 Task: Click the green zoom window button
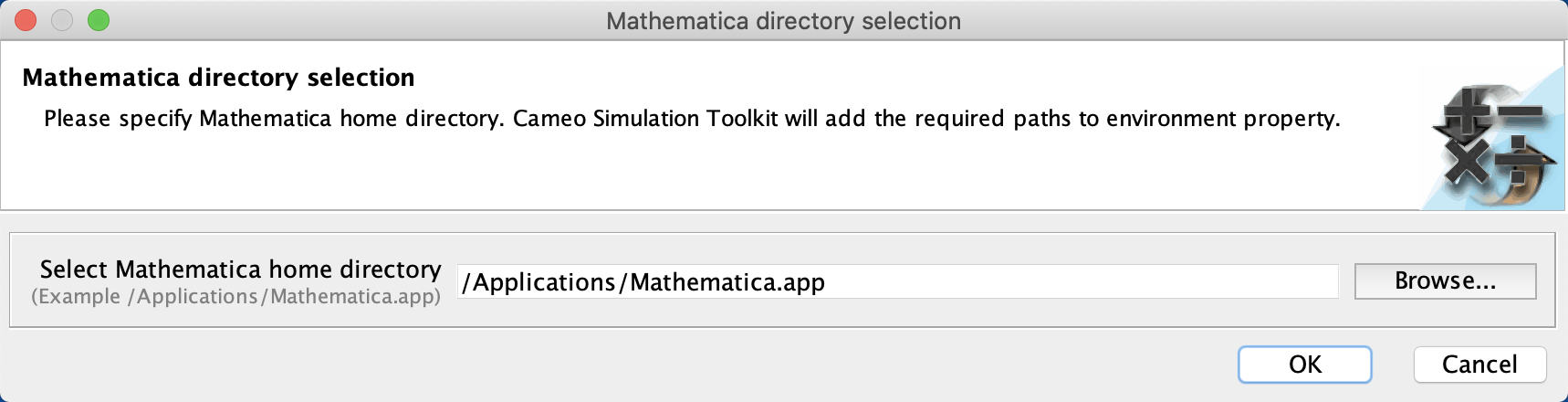point(99,20)
